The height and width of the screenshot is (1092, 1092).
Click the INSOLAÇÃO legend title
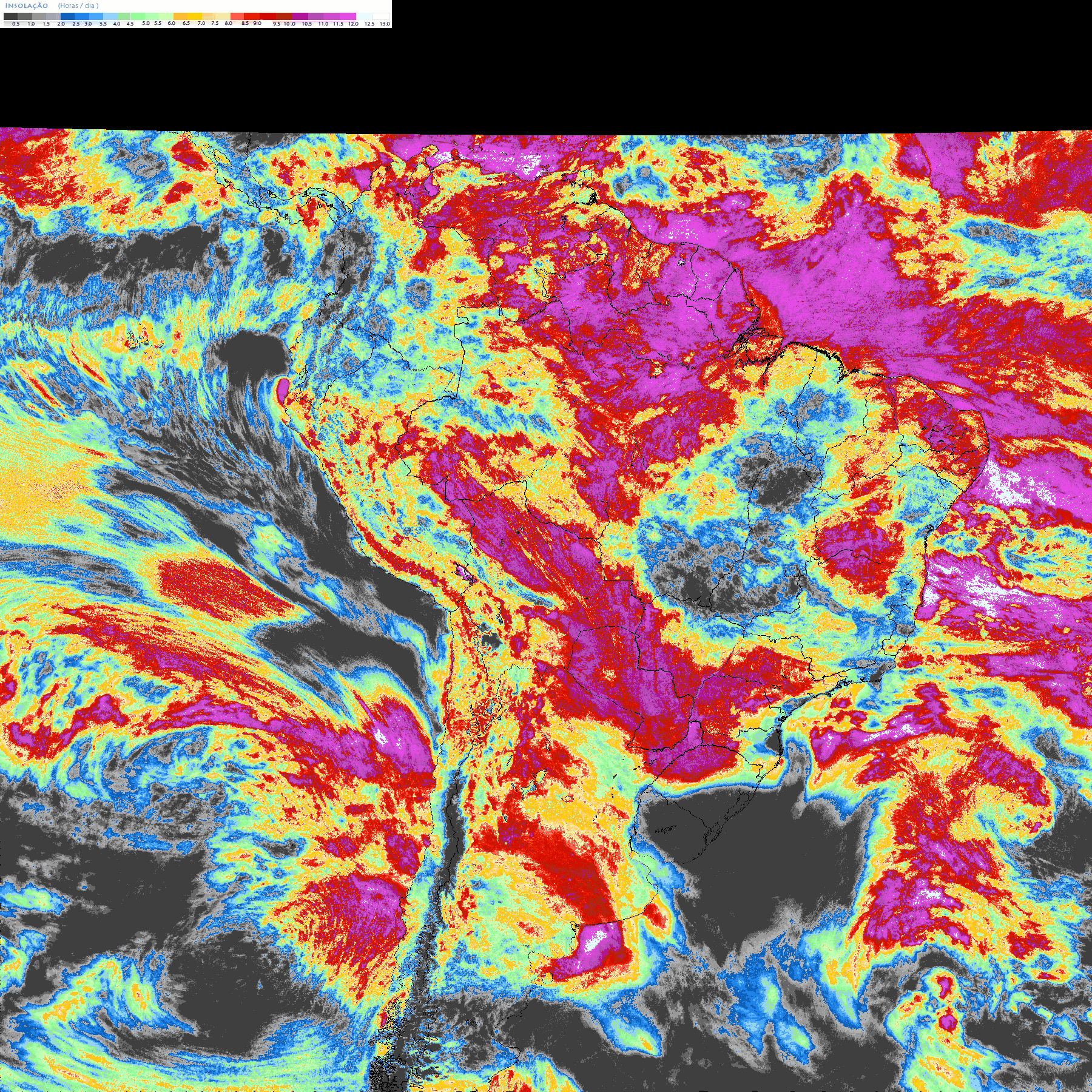point(27,5)
